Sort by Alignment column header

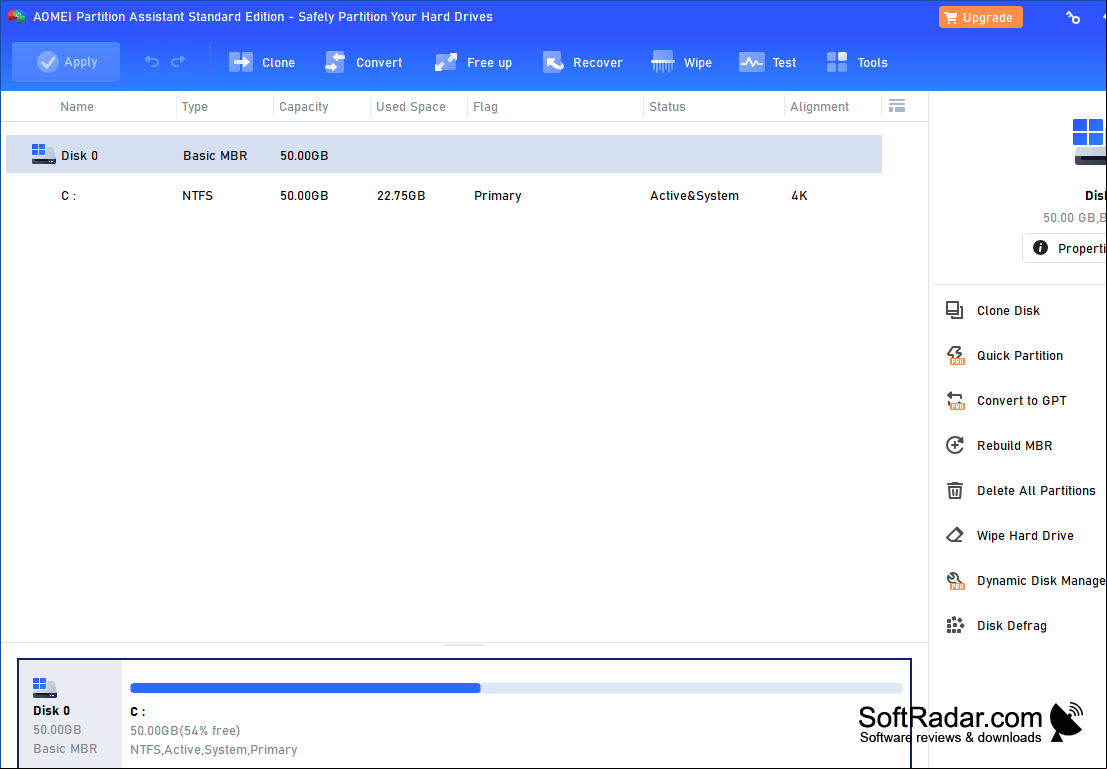click(x=819, y=107)
